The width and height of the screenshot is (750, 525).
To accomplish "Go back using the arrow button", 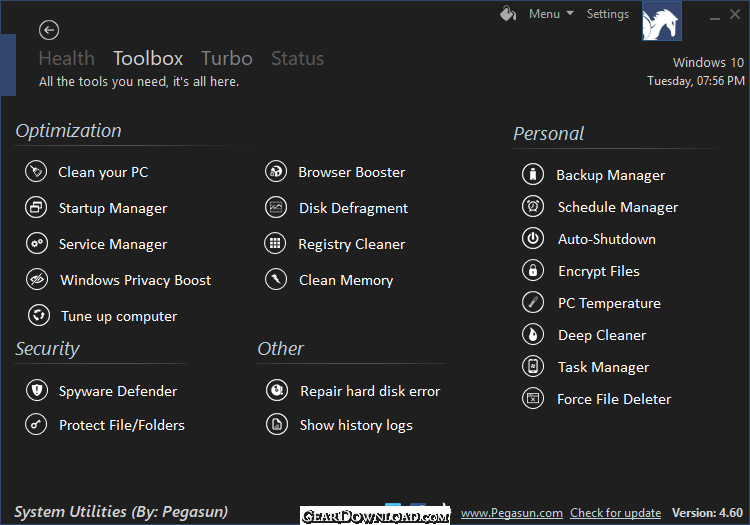I will point(49,30).
